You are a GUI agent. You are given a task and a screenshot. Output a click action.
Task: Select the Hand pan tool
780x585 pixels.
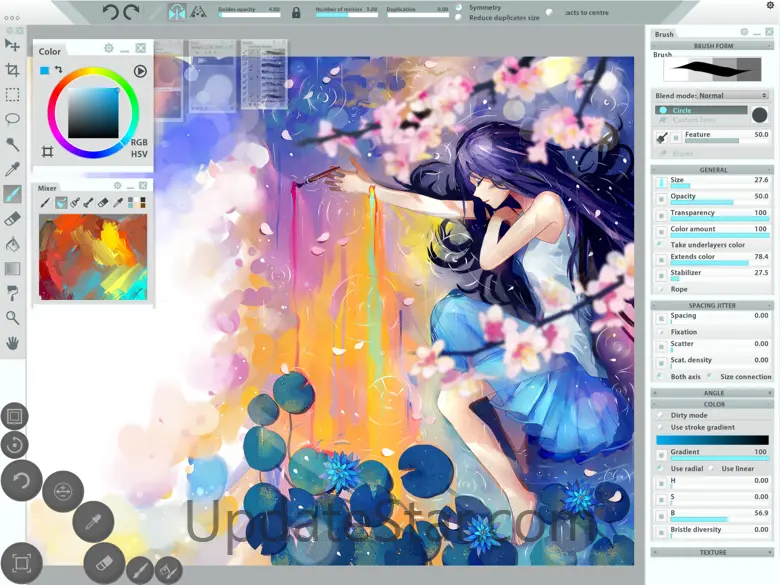point(12,342)
